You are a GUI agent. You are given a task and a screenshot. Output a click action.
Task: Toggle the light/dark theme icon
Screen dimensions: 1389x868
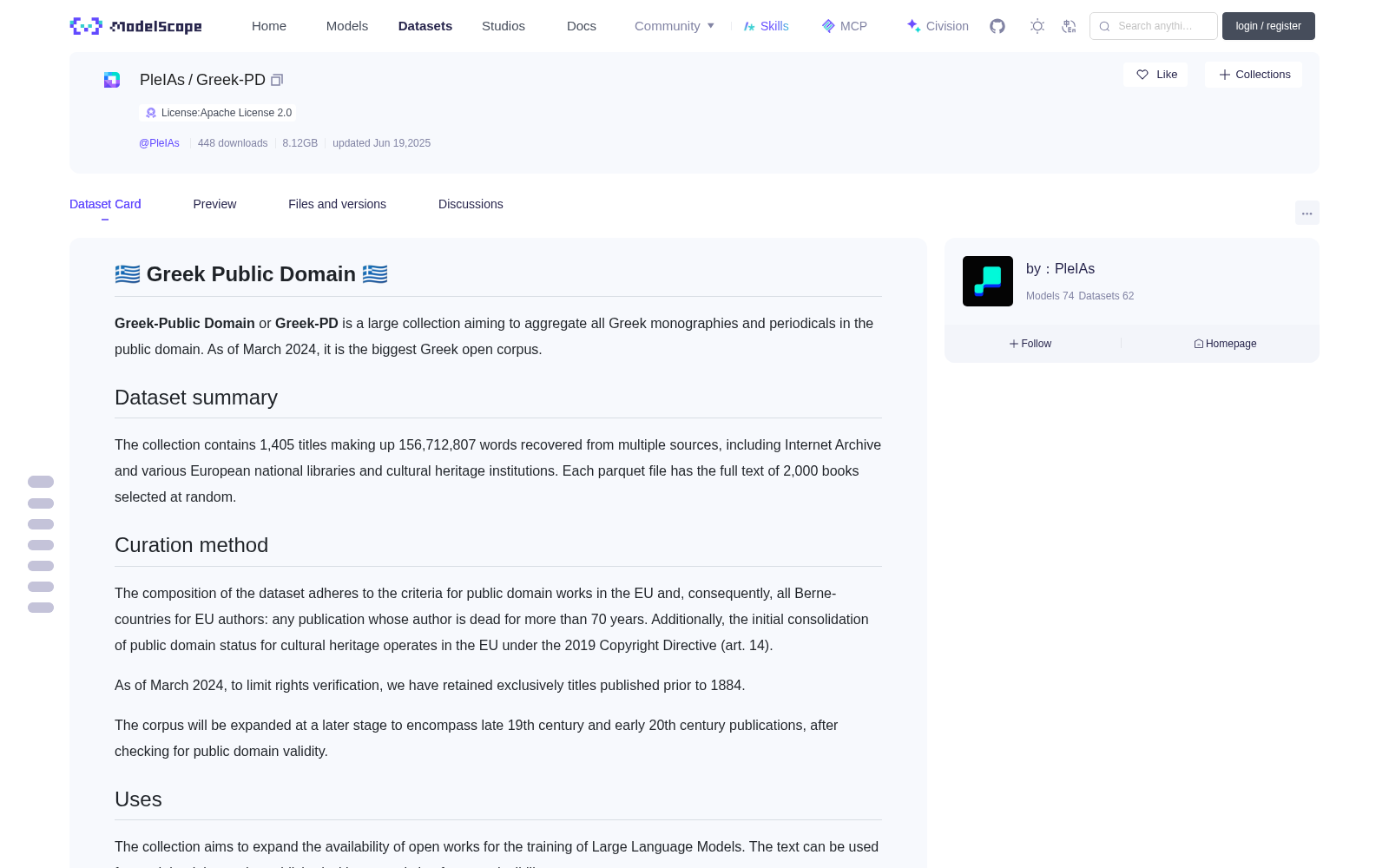1037,26
